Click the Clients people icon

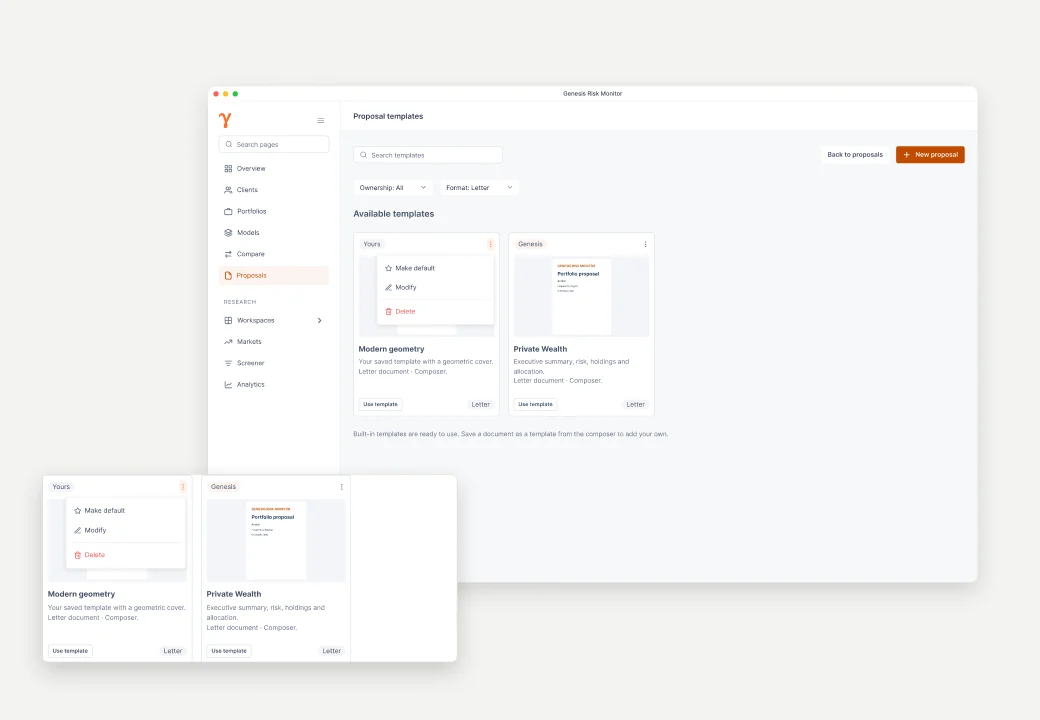pos(228,190)
